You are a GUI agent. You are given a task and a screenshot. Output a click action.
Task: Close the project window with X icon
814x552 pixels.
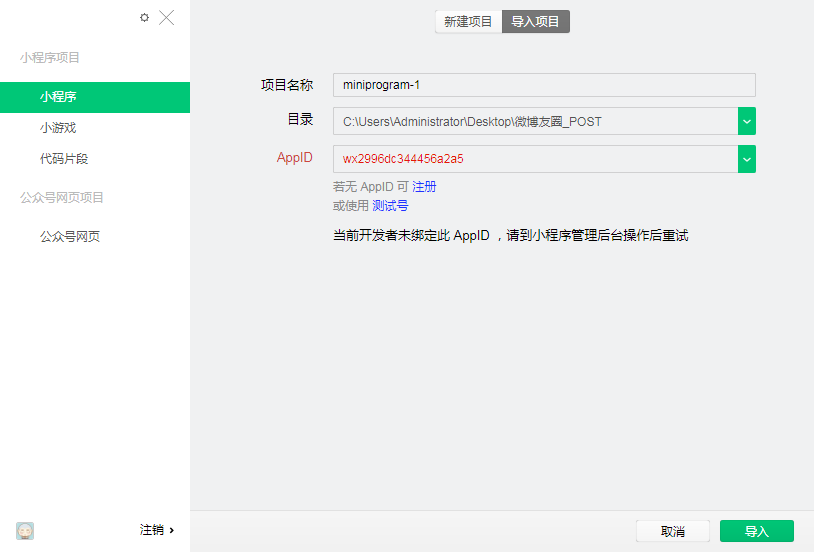point(167,17)
